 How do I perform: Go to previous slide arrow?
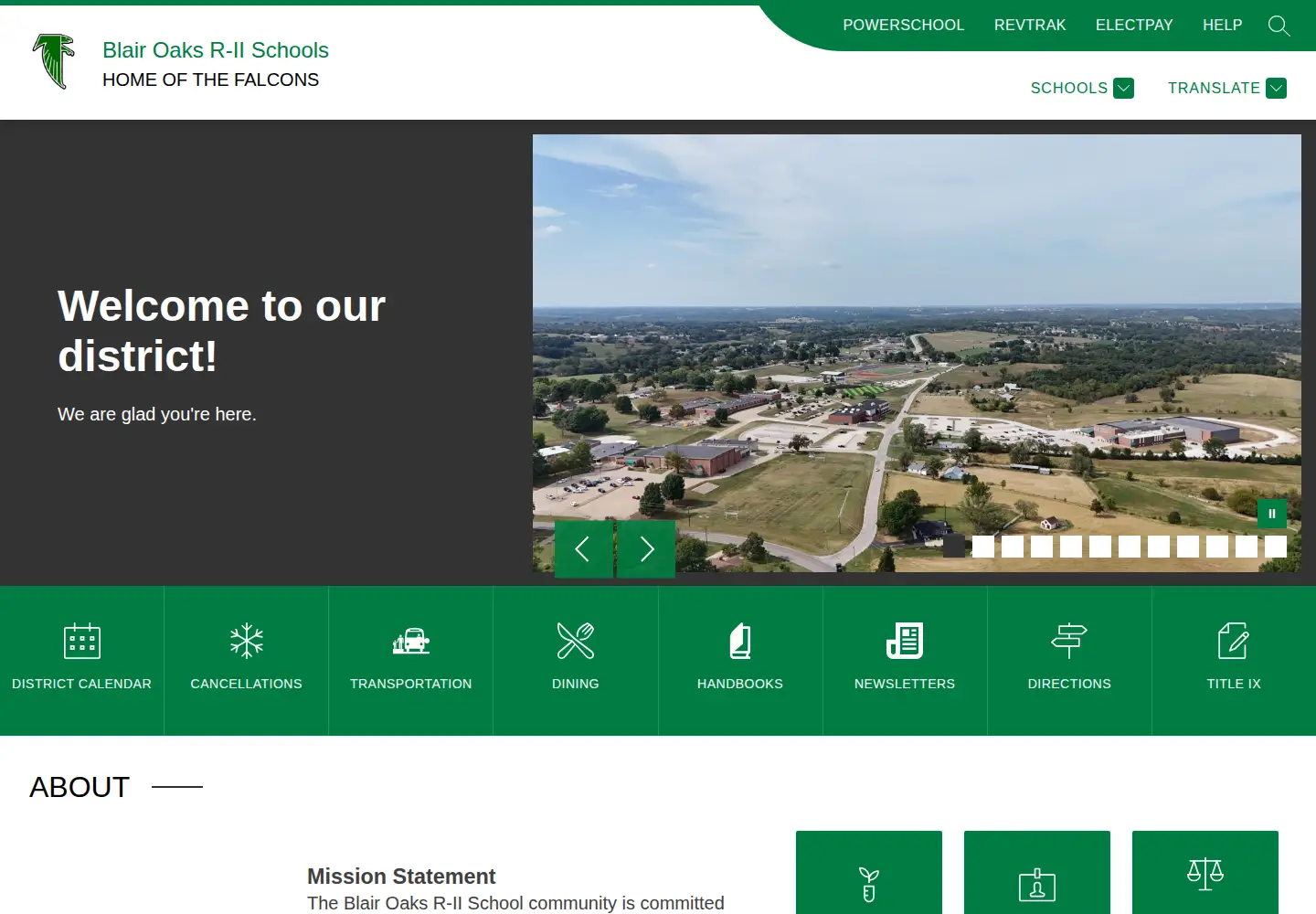pyautogui.click(x=584, y=548)
